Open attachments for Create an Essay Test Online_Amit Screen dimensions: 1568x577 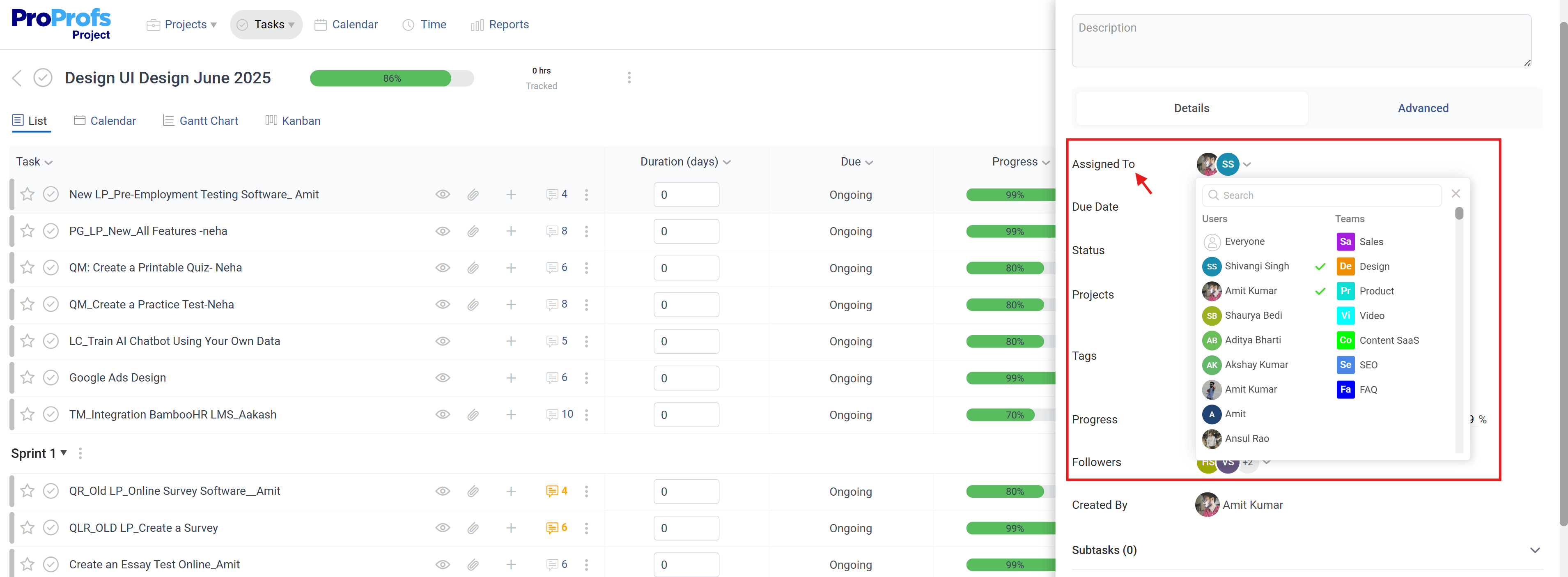473,565
